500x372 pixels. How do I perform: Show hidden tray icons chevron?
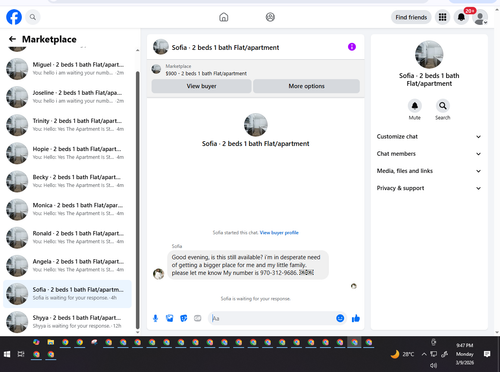click(x=424, y=354)
